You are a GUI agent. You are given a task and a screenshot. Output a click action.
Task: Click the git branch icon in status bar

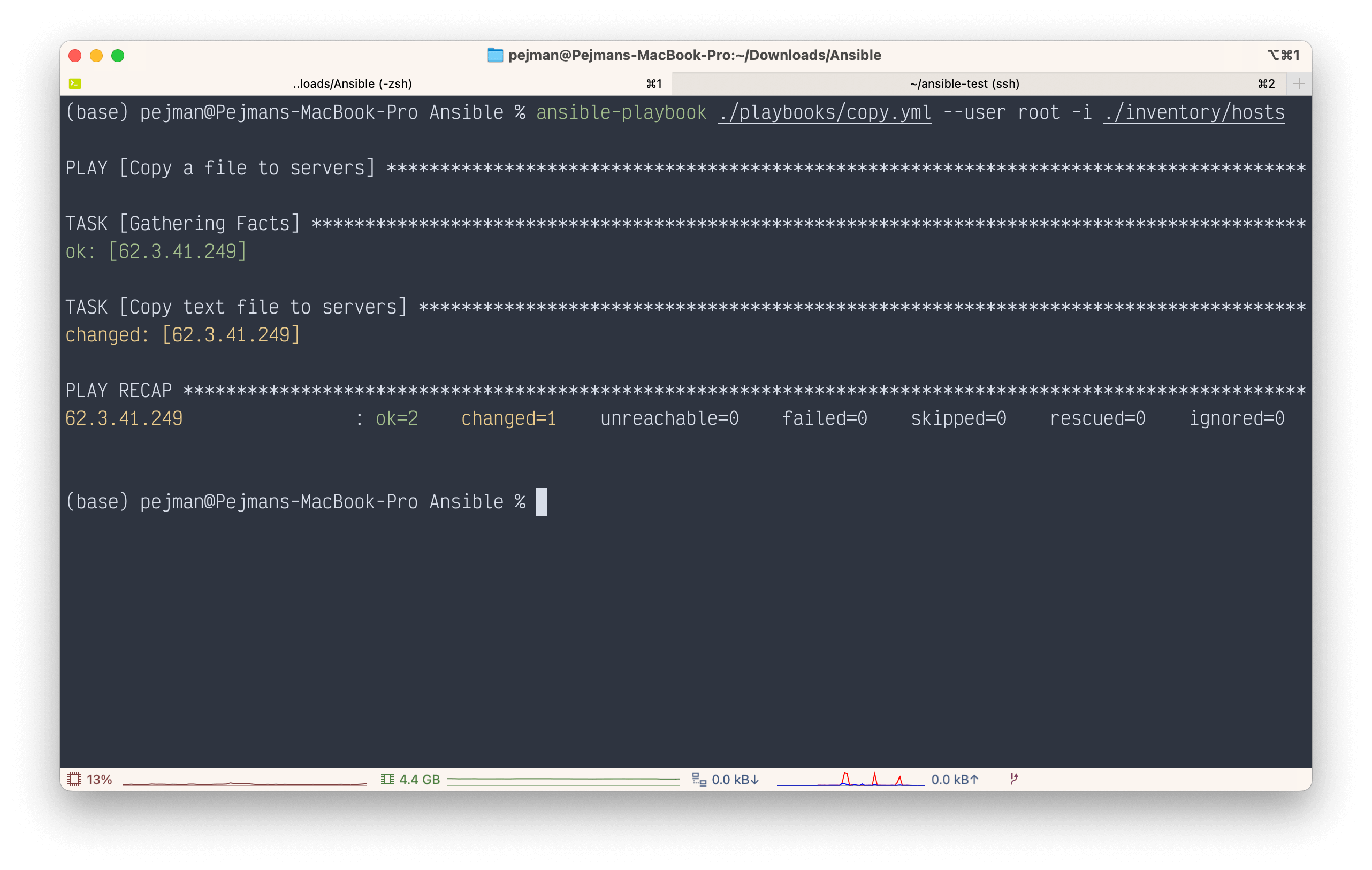pyautogui.click(x=1014, y=779)
